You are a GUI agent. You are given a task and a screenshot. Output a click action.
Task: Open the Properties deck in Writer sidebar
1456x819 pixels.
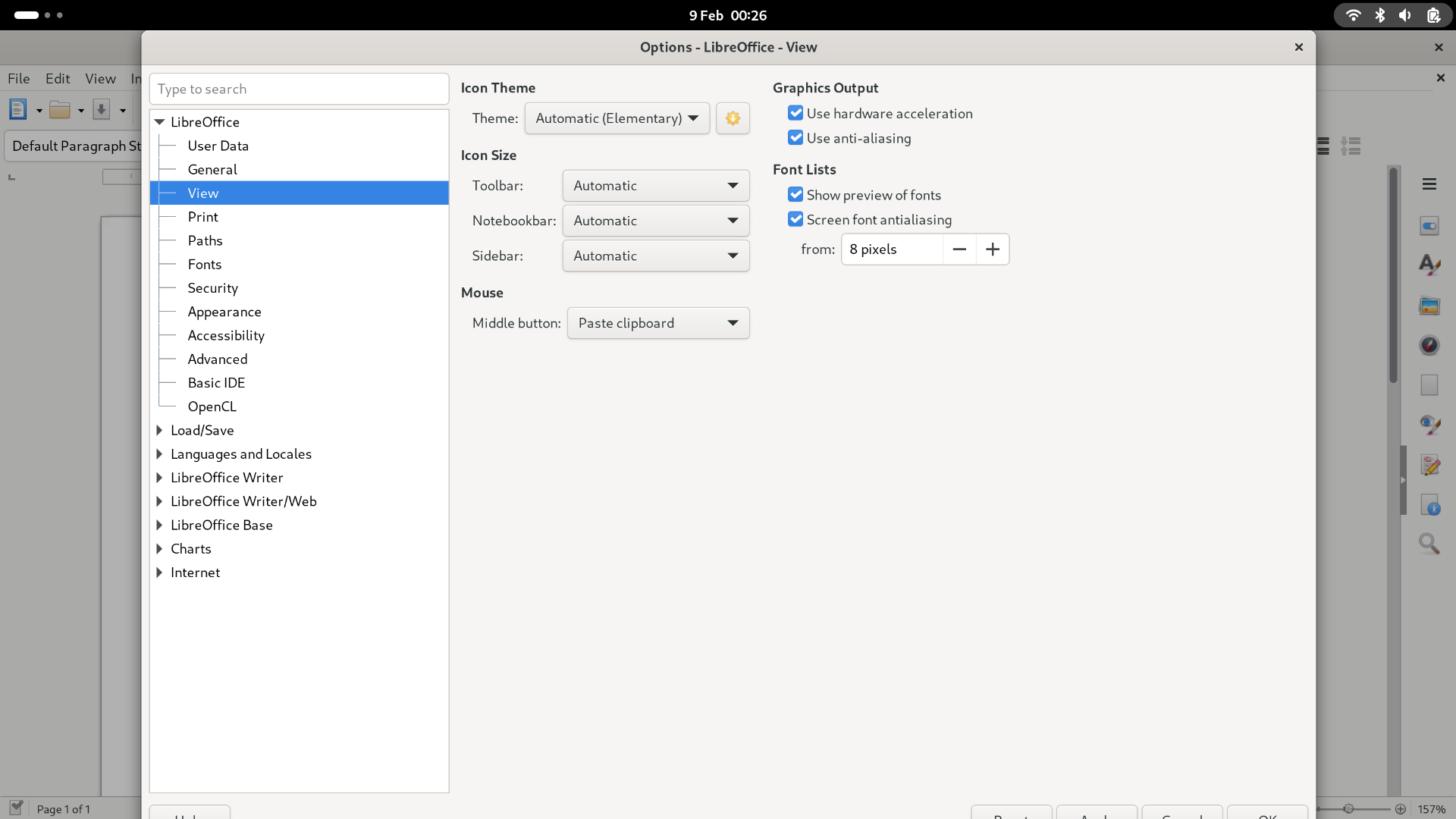coord(1429,226)
